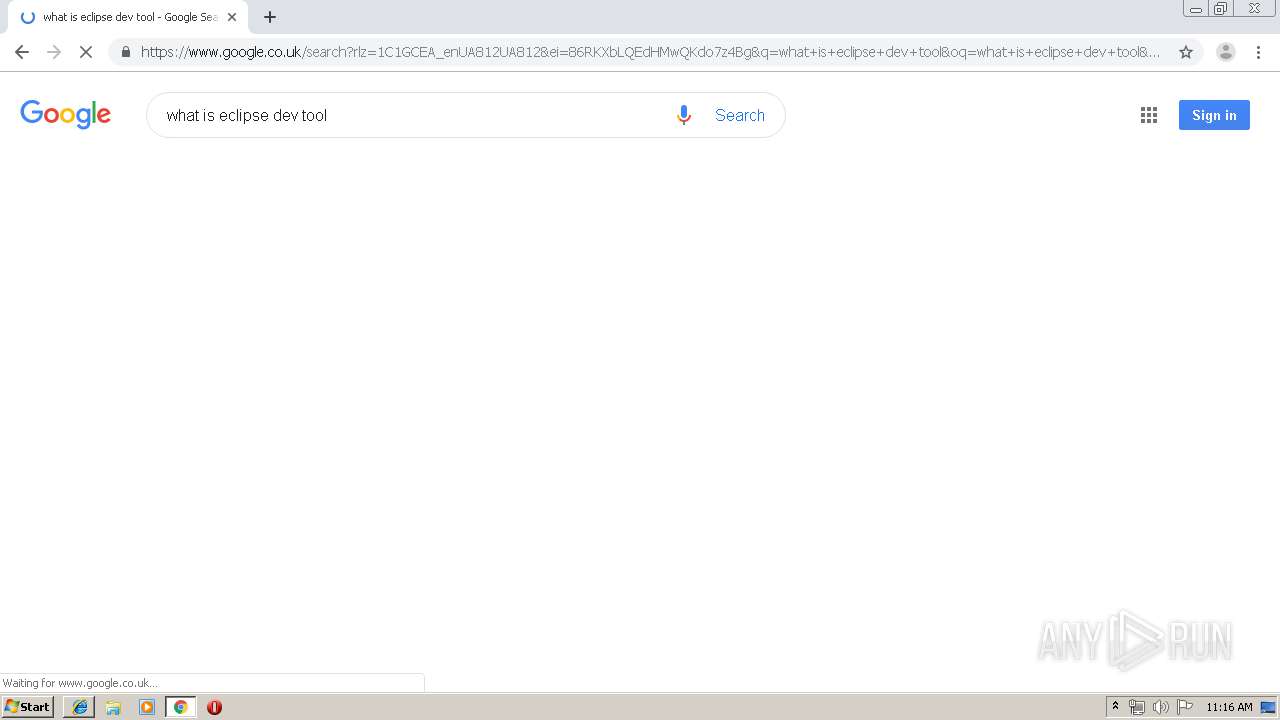
Task: Select the 'what is eclipse dev tool' tab
Action: point(127,17)
